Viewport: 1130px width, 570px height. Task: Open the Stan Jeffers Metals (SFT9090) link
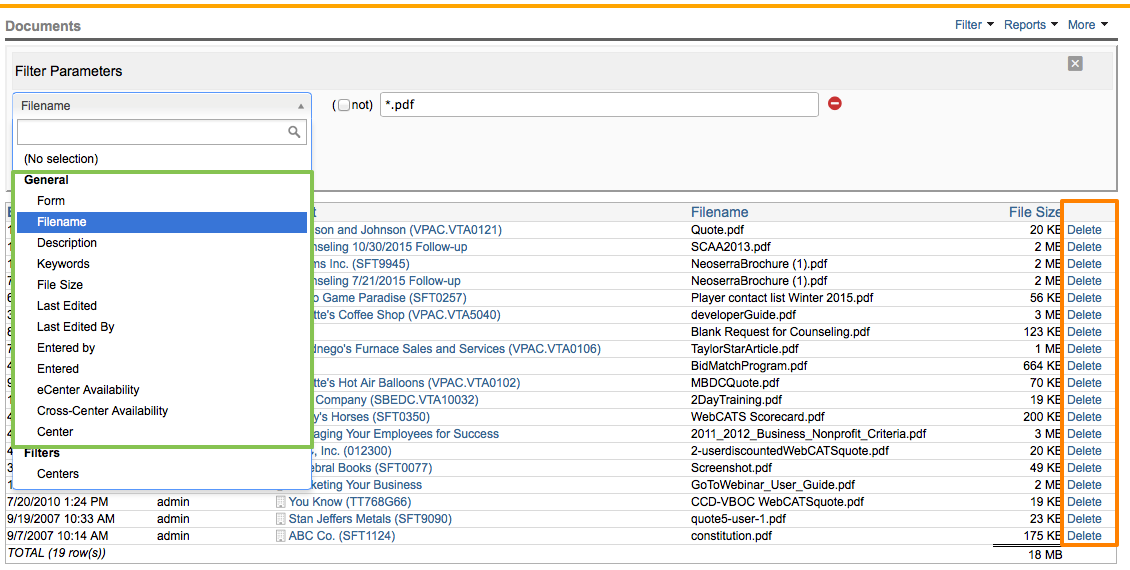(x=370, y=519)
